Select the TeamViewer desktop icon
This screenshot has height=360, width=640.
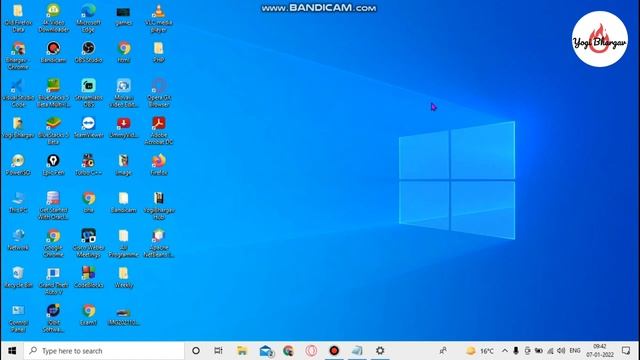click(x=88, y=127)
